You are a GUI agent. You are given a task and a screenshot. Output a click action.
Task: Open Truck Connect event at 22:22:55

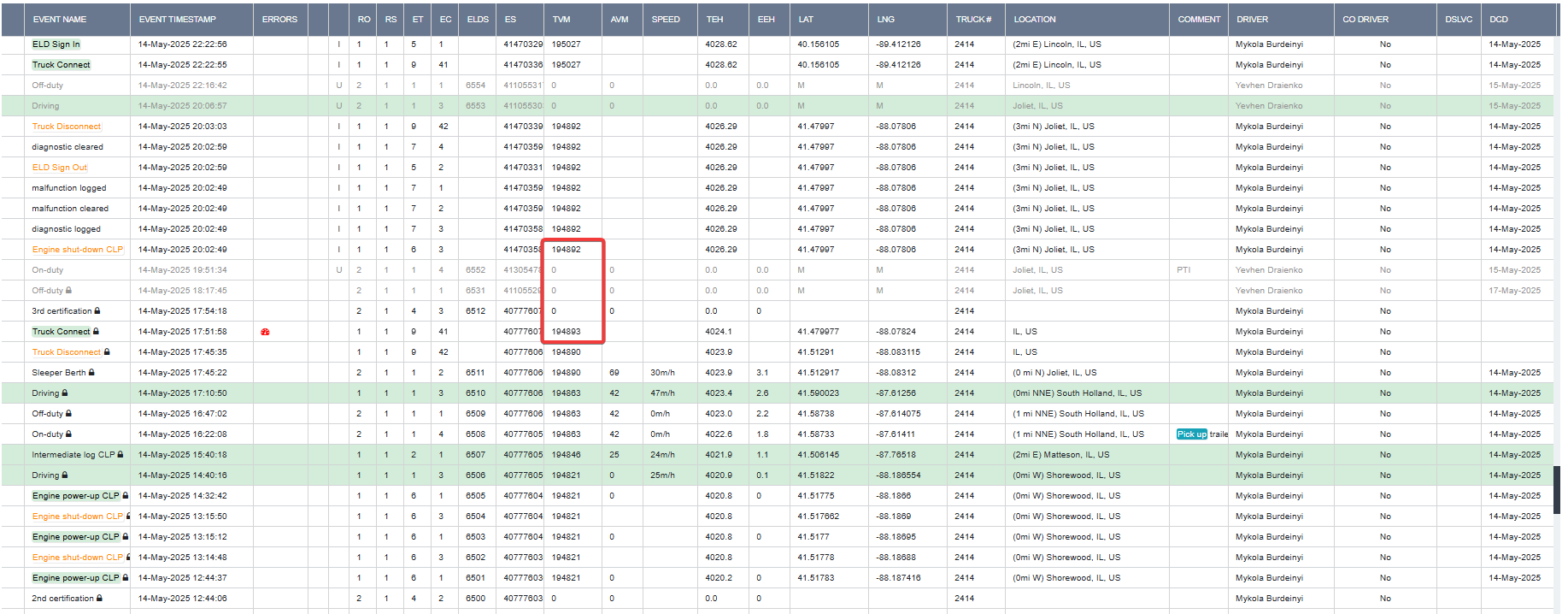61,65
